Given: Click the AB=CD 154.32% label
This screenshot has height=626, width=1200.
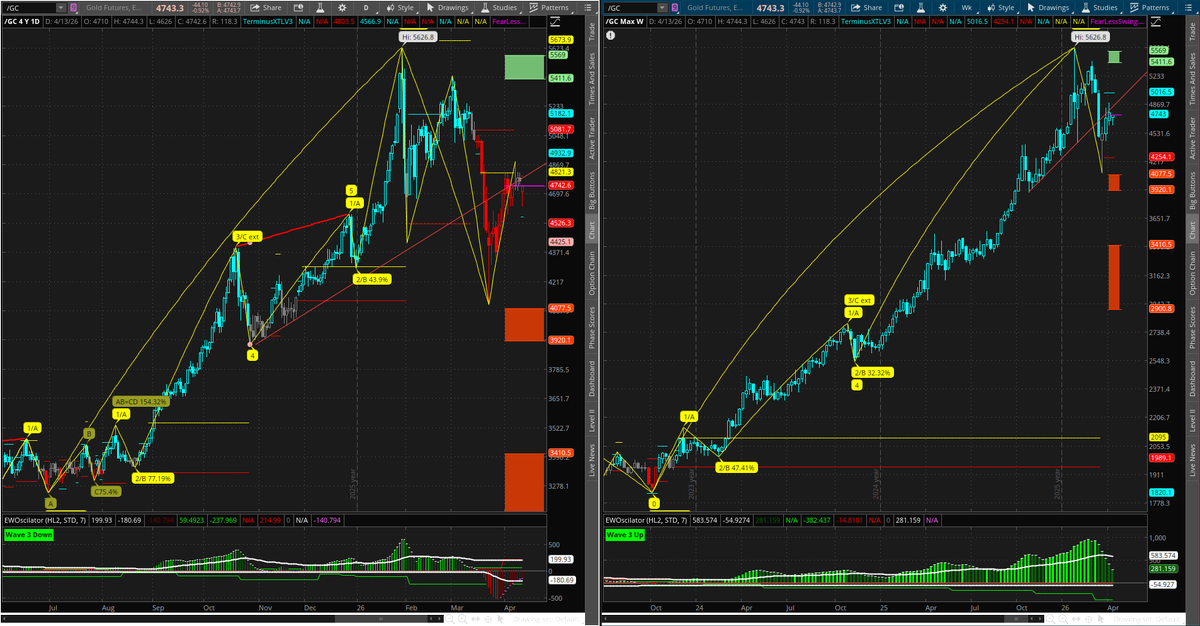Looking at the screenshot, I should click(141, 401).
